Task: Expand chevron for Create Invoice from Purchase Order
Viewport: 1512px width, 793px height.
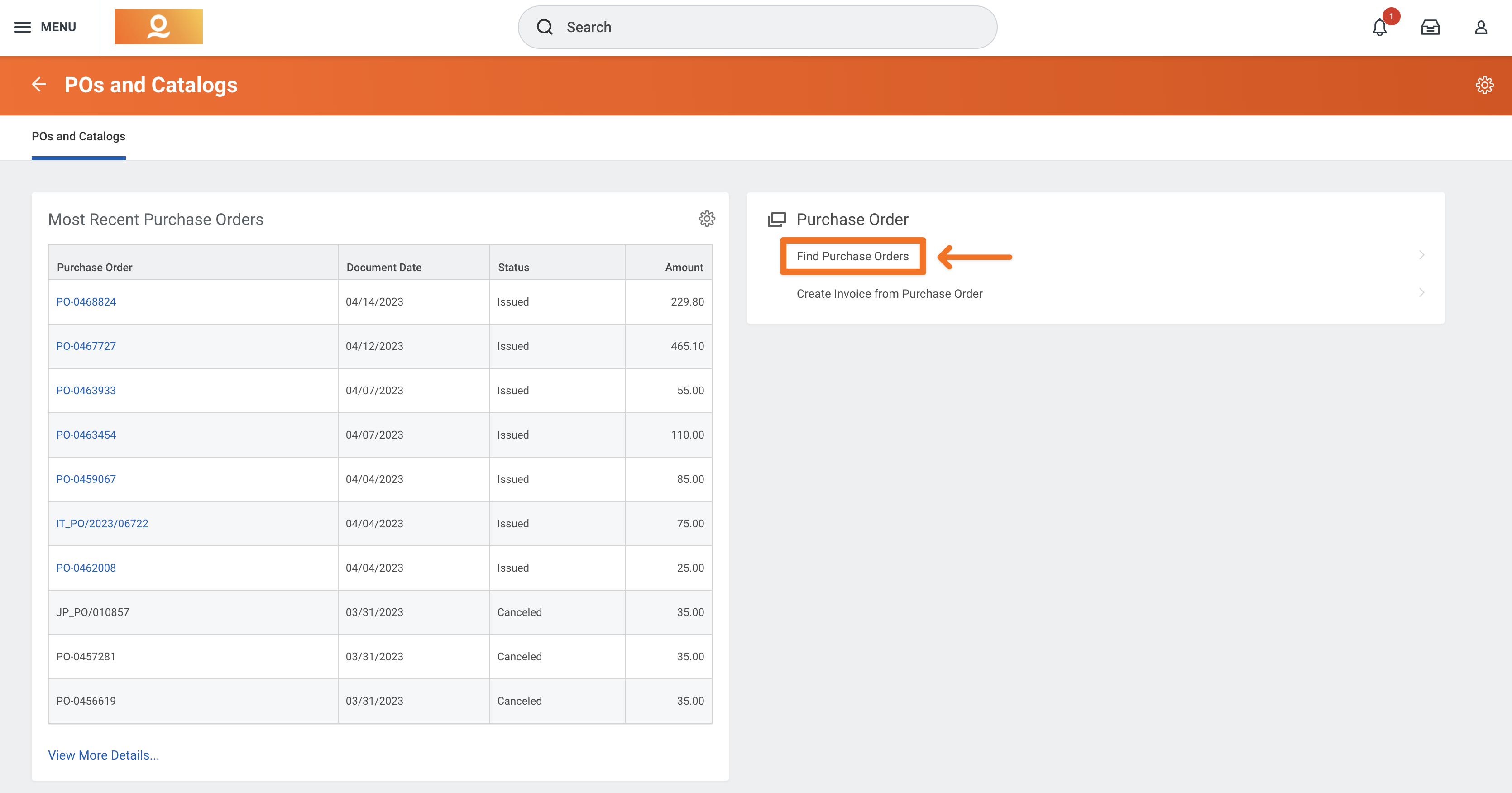Action: (1421, 293)
